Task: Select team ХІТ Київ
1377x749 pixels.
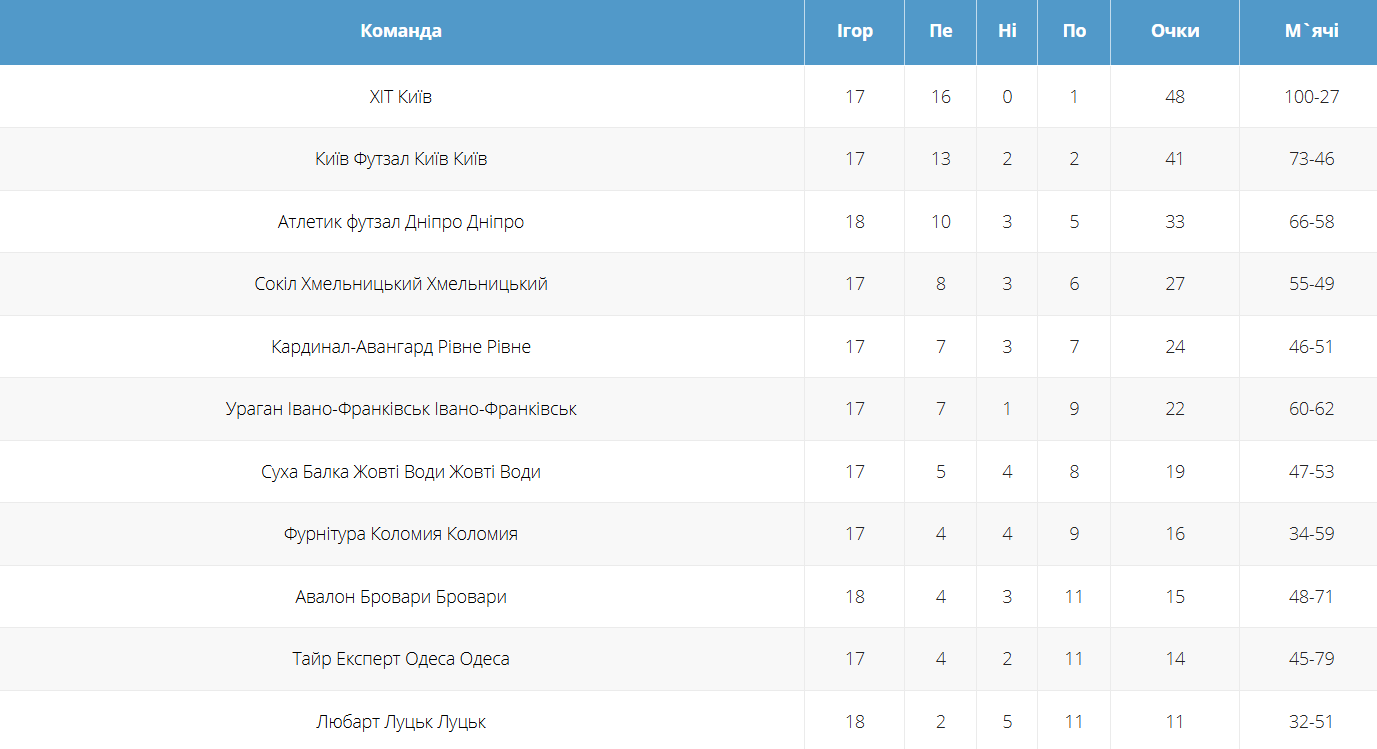Action: (401, 97)
